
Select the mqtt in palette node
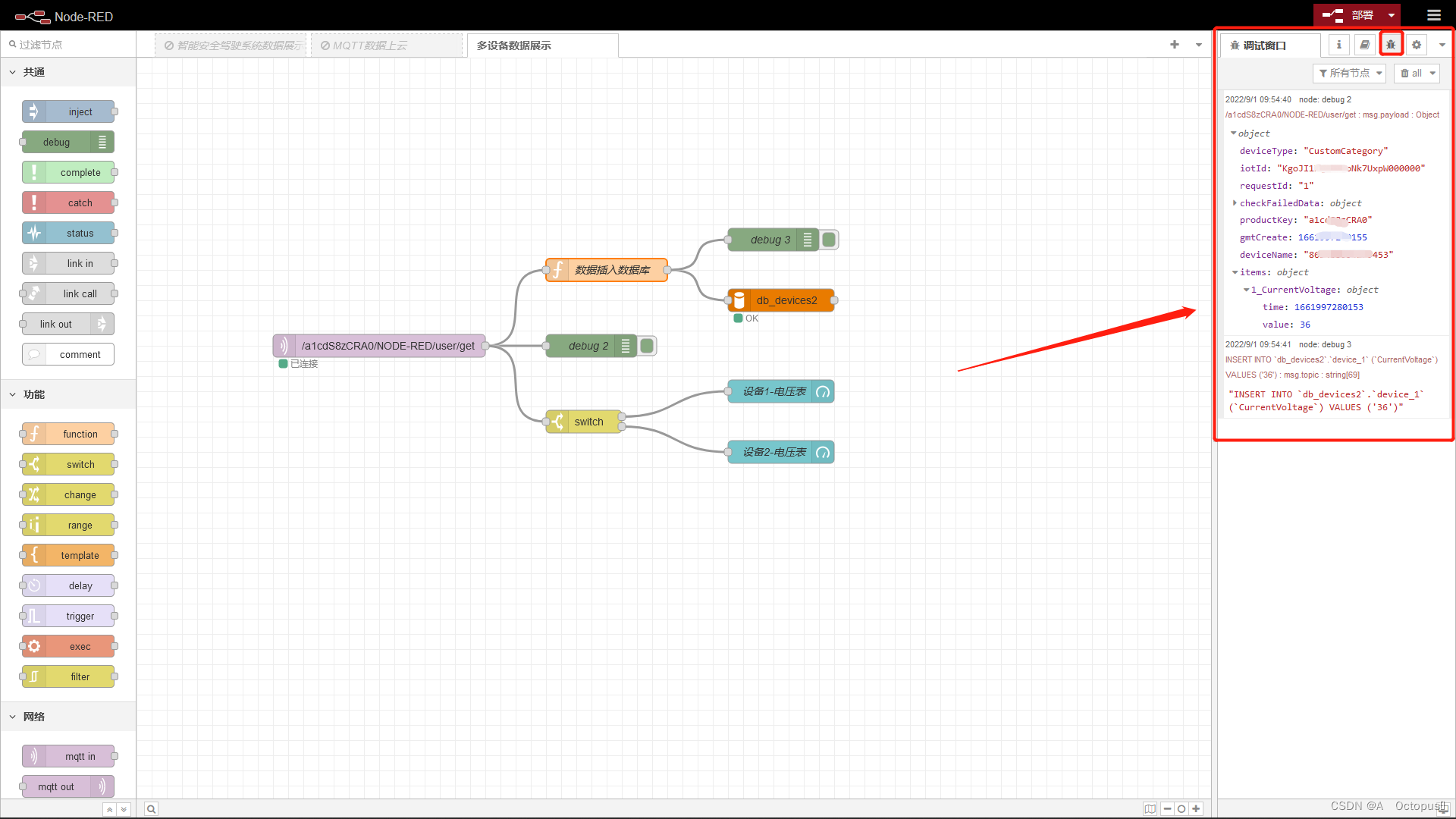tap(68, 756)
